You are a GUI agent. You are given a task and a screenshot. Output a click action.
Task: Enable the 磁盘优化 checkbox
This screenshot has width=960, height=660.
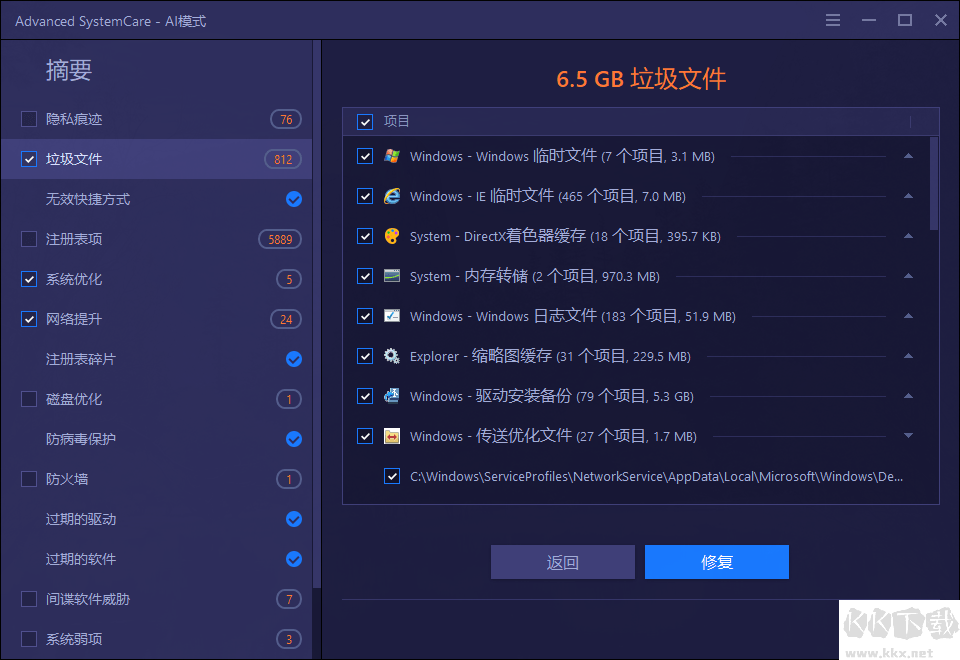(x=29, y=399)
